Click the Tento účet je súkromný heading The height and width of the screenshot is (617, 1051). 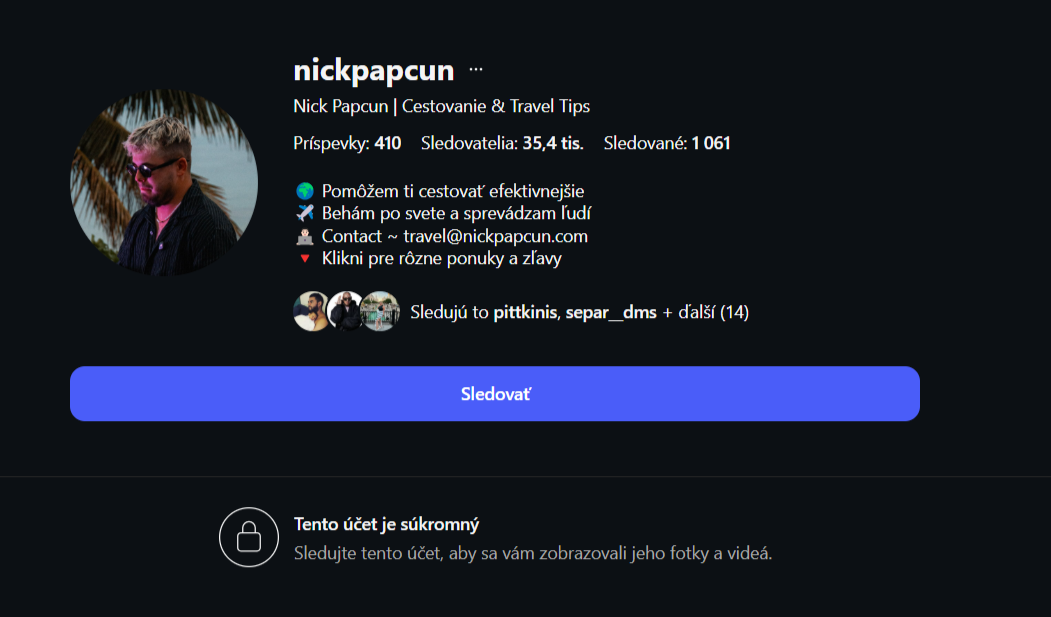pos(387,525)
